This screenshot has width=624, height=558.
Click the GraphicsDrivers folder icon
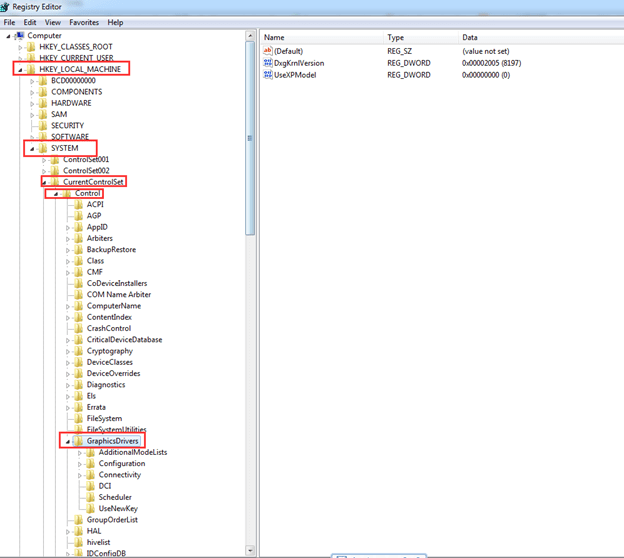click(79, 441)
